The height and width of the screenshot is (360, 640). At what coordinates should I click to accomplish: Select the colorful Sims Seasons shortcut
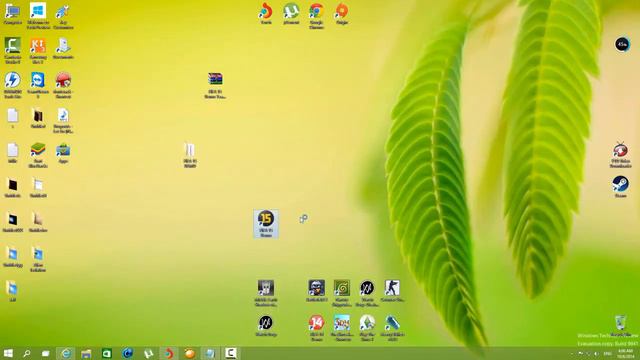[342, 323]
